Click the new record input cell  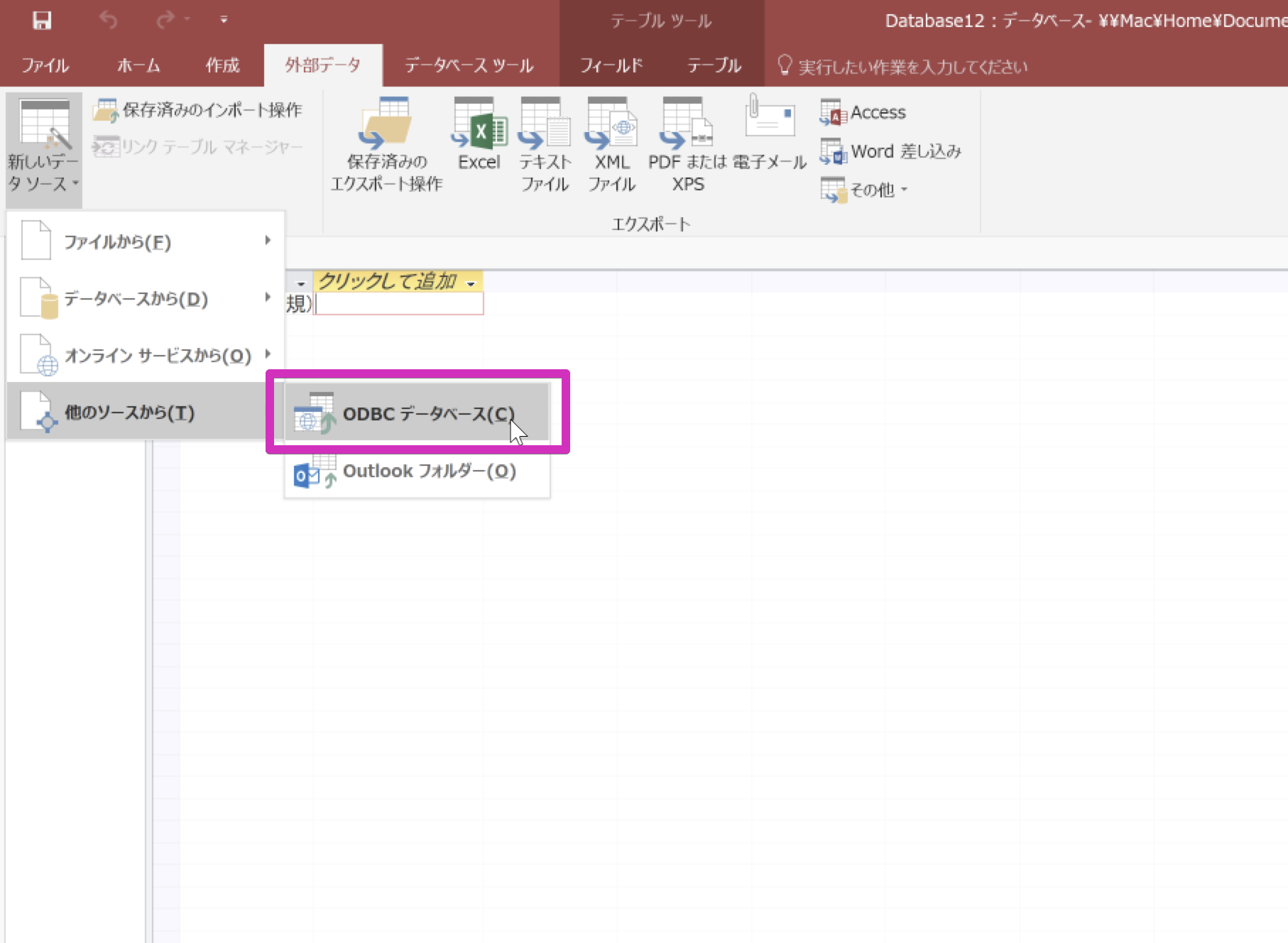[398, 304]
